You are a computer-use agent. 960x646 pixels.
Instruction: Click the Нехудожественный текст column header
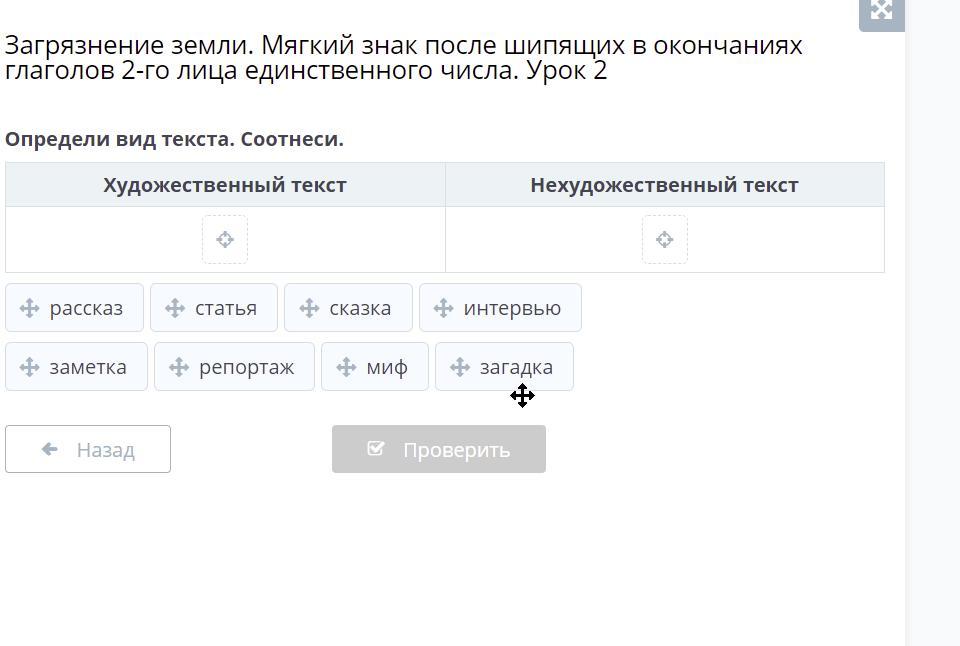(664, 185)
